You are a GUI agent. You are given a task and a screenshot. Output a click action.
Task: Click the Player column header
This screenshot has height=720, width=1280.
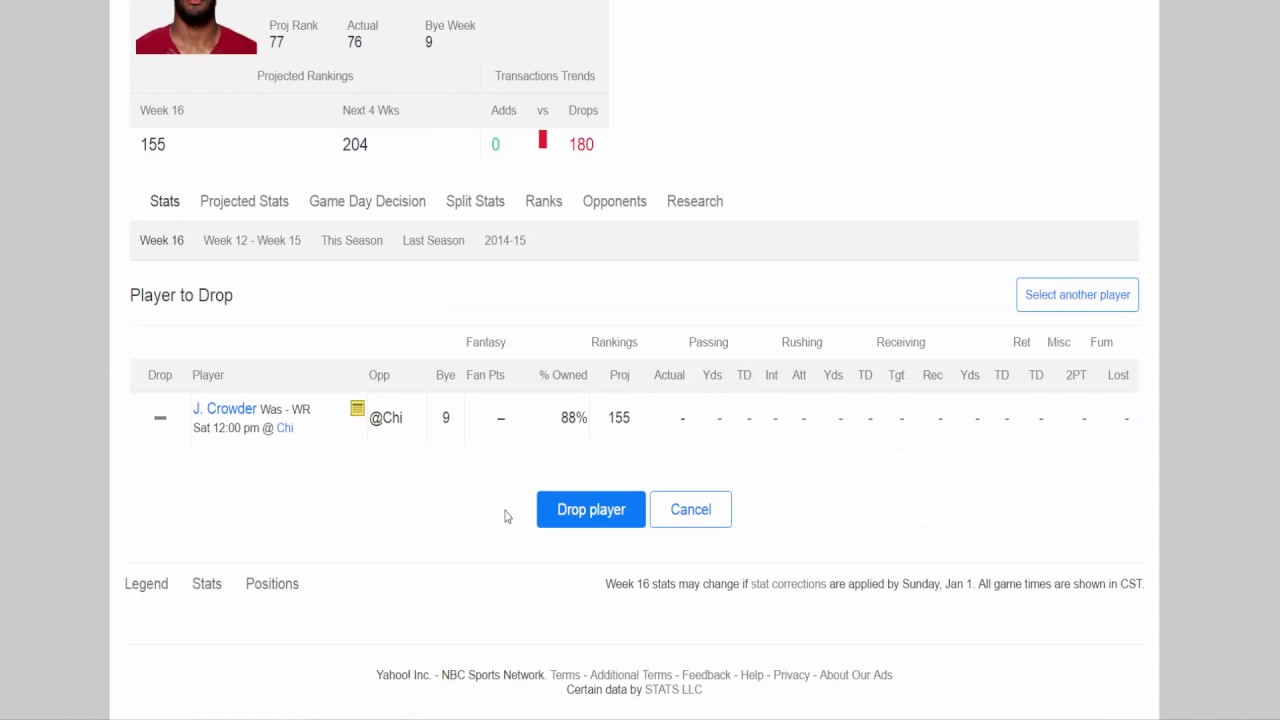208,375
